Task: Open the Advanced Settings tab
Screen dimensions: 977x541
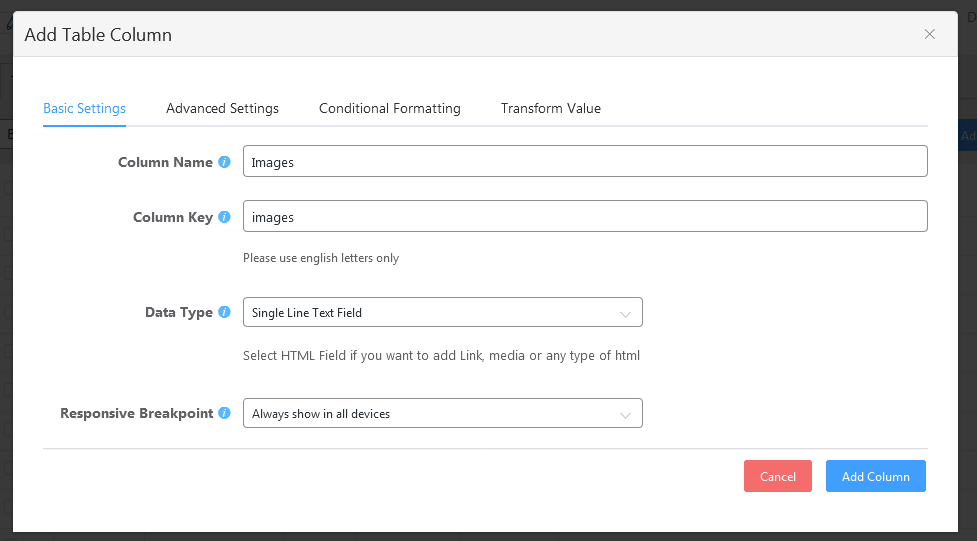Action: pos(222,108)
